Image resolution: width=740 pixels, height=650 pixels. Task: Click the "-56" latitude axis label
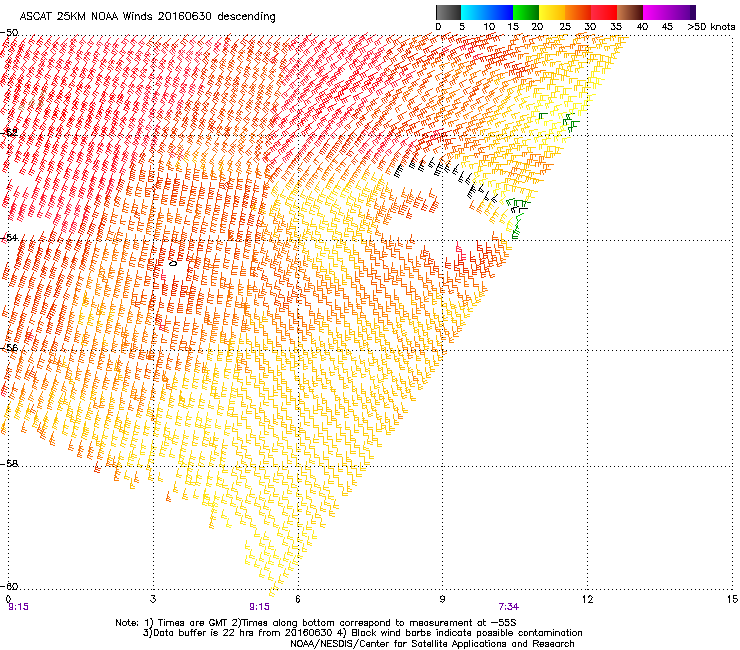point(9,348)
